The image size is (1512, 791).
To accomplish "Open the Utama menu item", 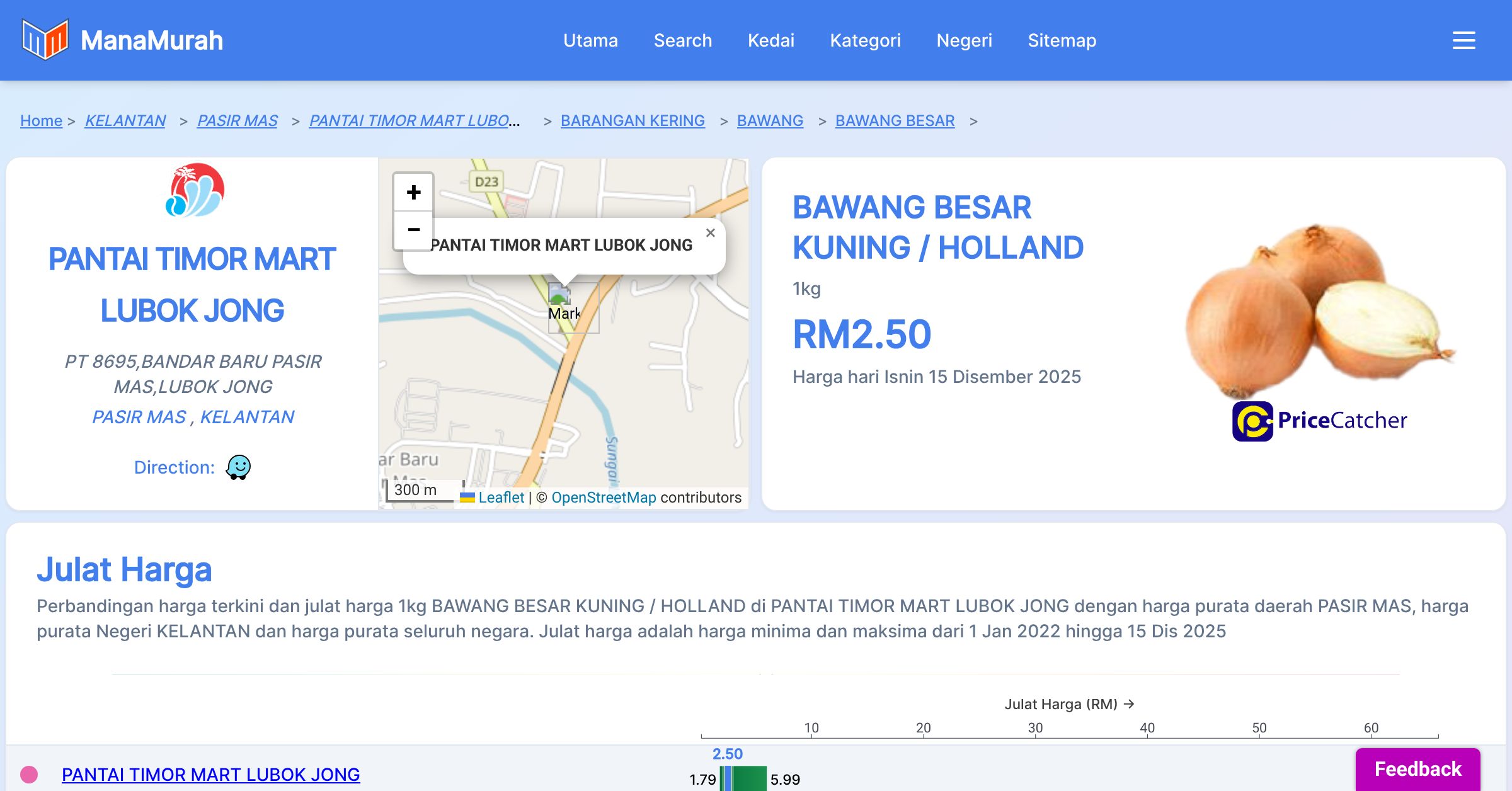I will click(590, 40).
